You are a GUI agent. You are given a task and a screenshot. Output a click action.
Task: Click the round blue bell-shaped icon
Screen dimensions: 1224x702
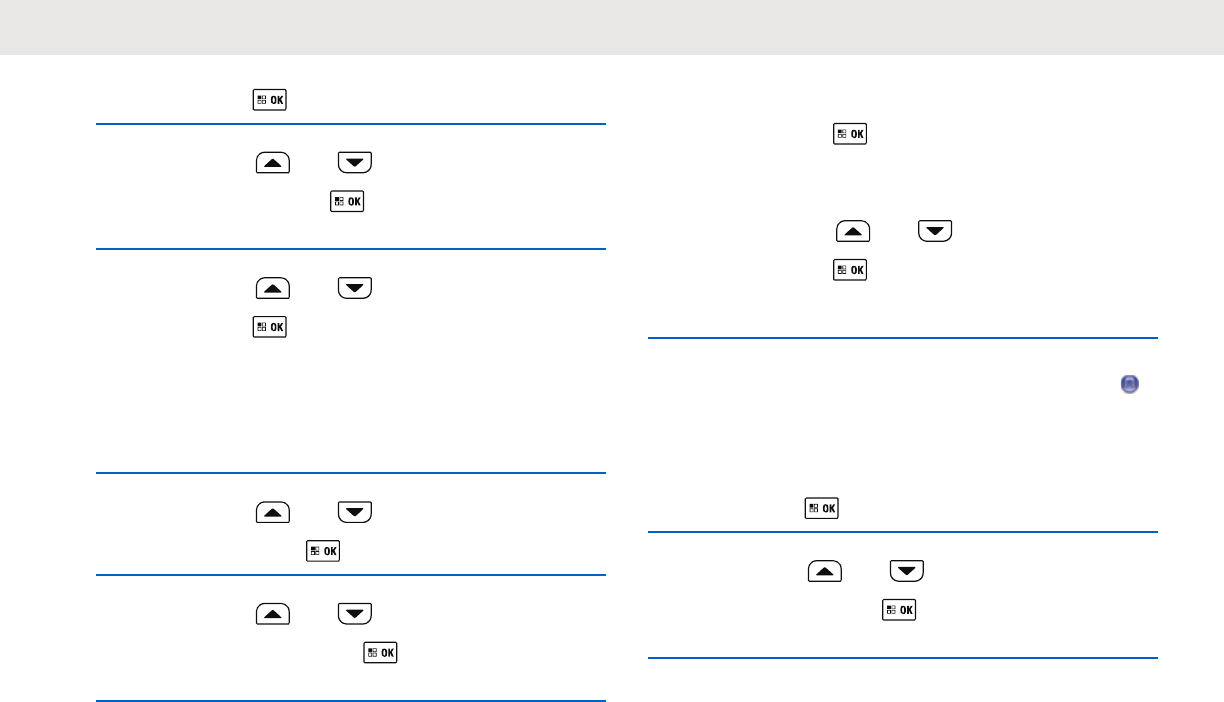coord(1130,384)
